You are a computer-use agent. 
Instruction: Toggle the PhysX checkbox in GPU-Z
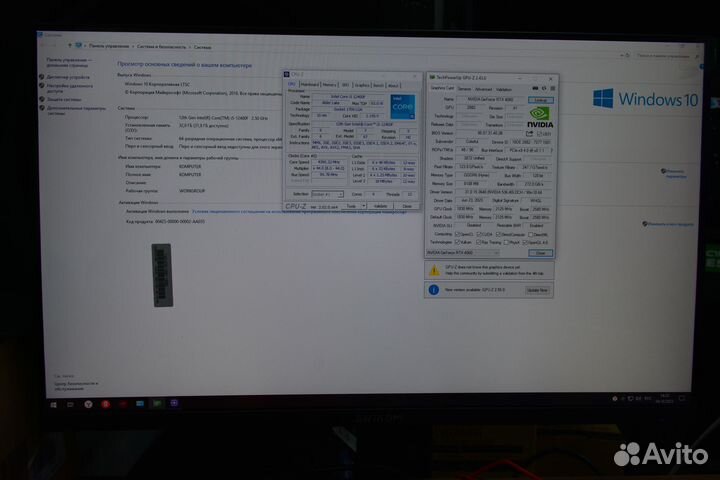[506, 242]
